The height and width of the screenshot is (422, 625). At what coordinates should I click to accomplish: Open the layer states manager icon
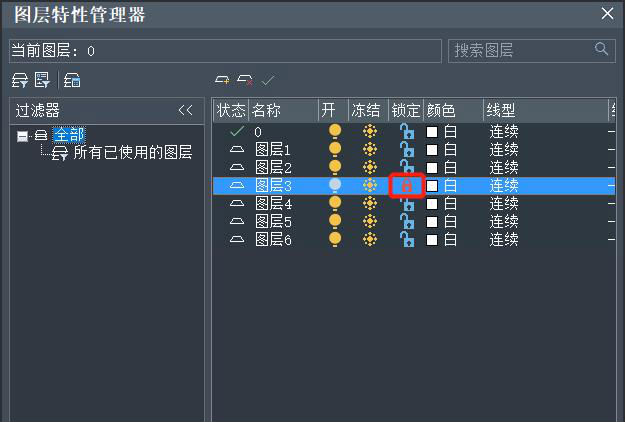tap(72, 80)
